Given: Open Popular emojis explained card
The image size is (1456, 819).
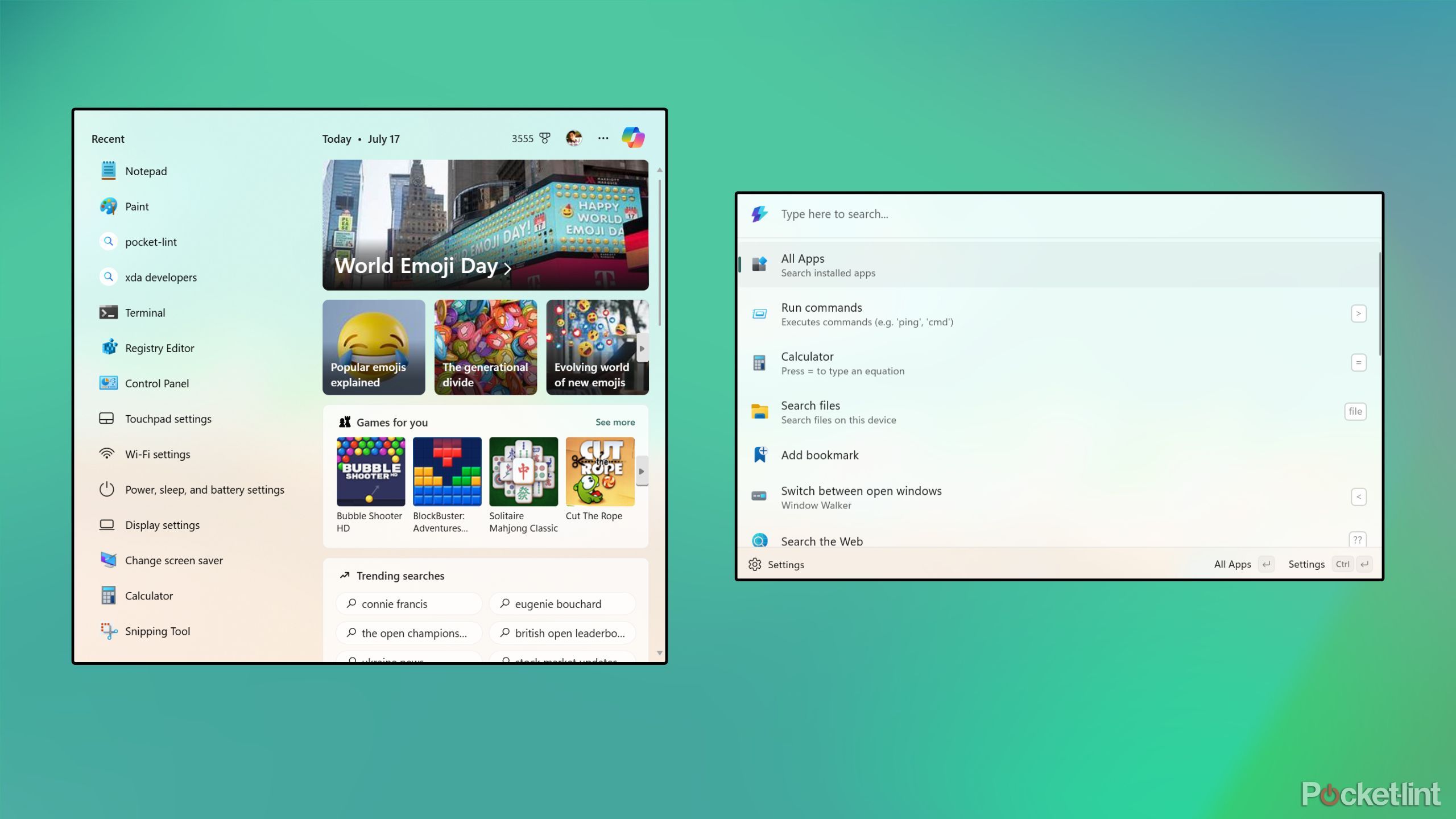Looking at the screenshot, I should [x=374, y=348].
